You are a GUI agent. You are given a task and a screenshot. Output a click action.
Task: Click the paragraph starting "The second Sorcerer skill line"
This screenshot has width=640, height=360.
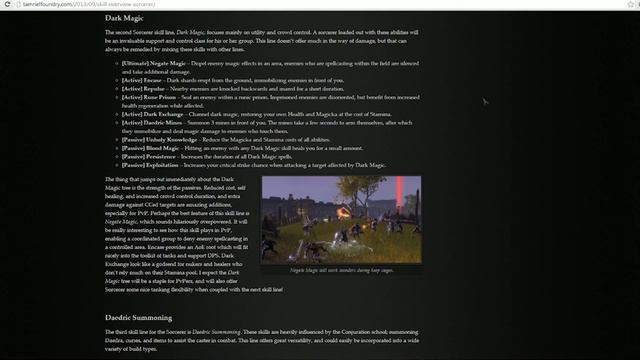coord(262,41)
